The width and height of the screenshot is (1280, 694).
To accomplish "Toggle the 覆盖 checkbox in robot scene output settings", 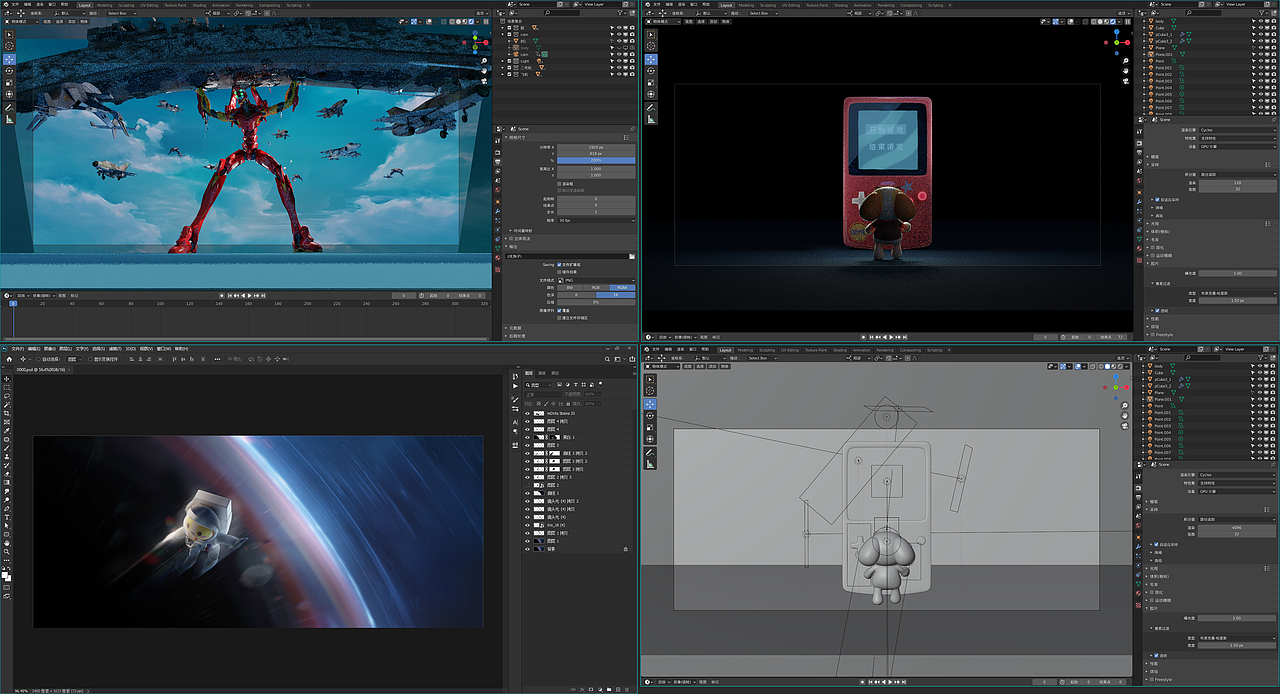I will 559,310.
